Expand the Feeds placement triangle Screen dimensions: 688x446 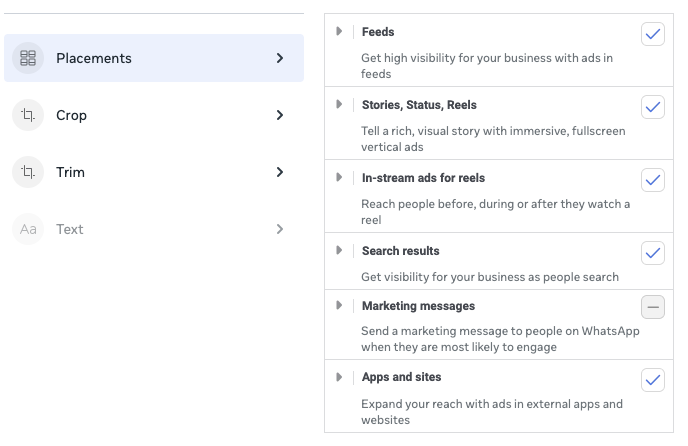340,32
